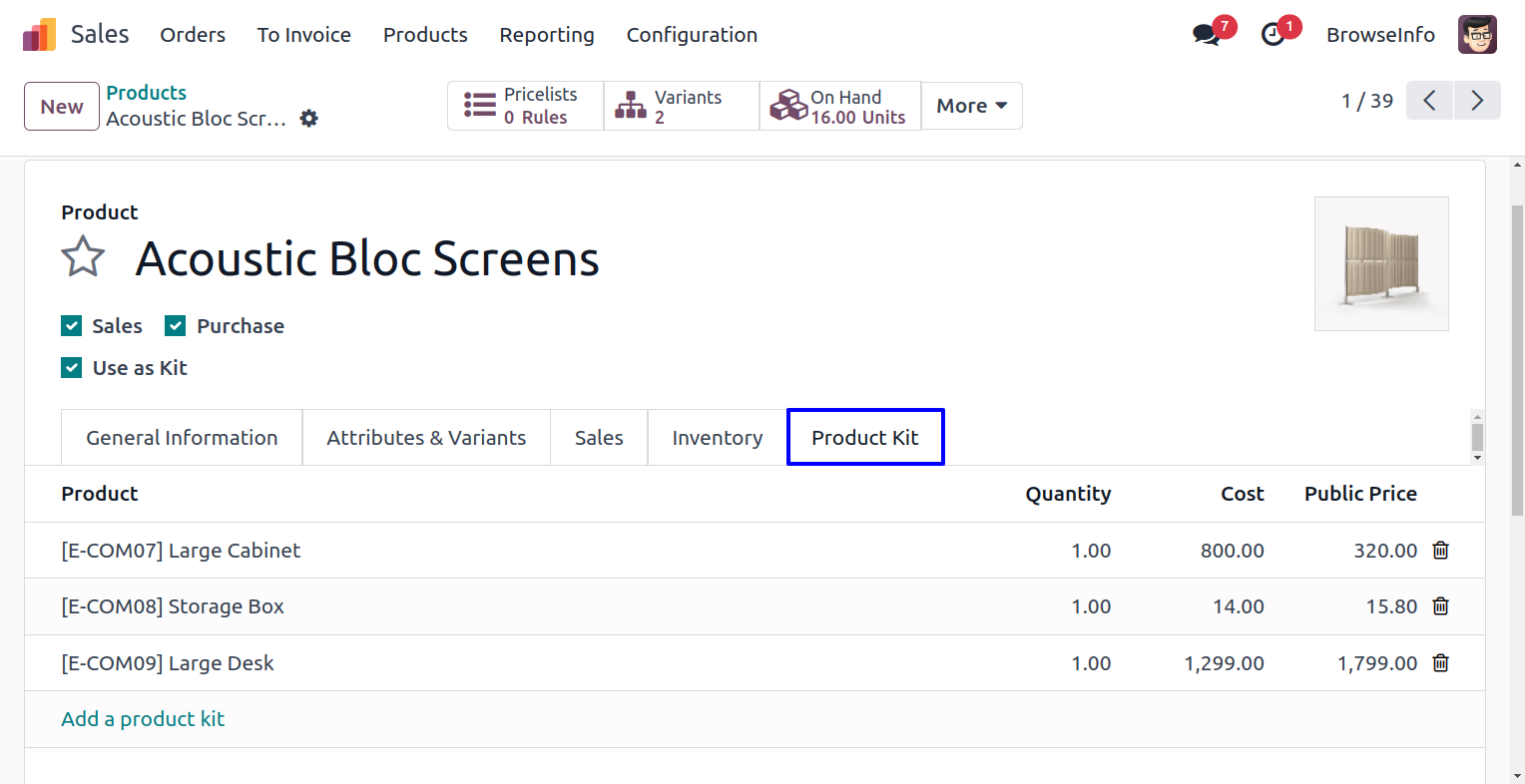
Task: Toggle the Purchase checkbox
Action: point(176,326)
